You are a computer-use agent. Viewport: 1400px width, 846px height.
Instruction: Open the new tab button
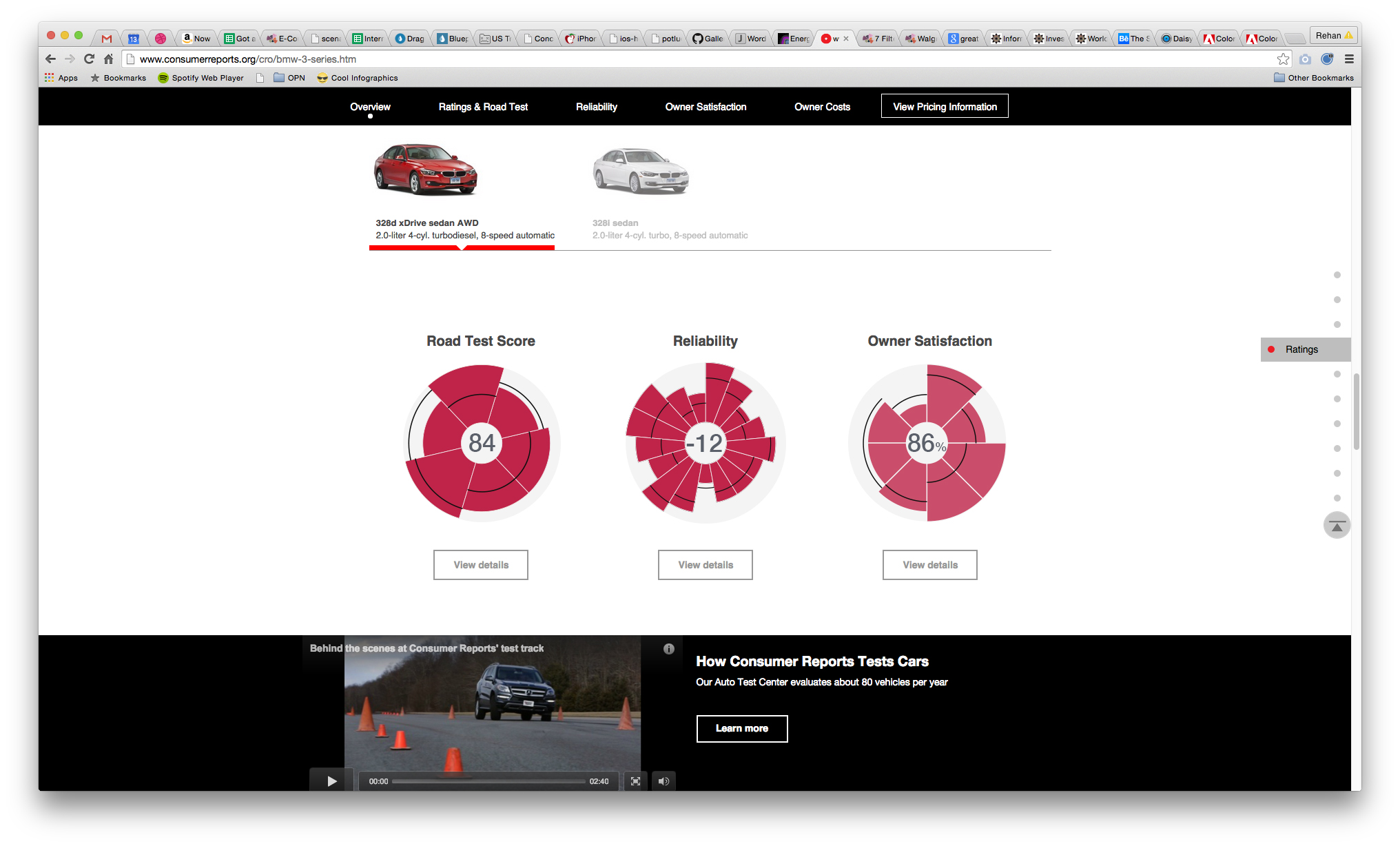coord(1295,39)
